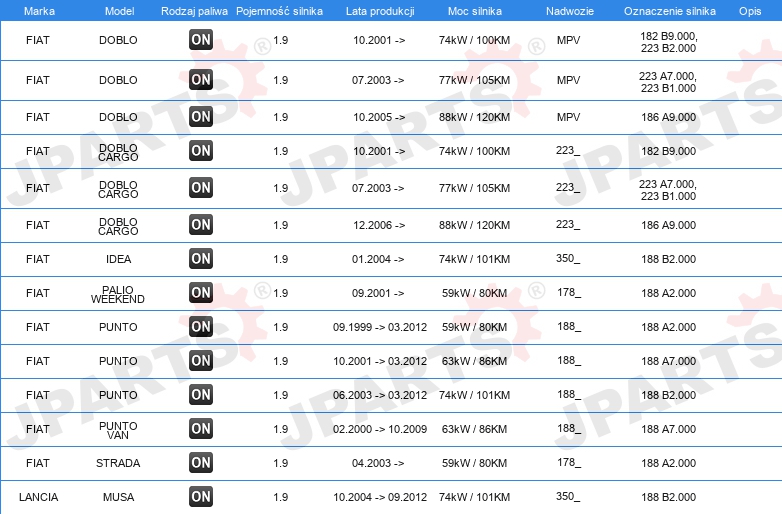Click the 350_ body code in the Idea row
The height and width of the screenshot is (514, 782).
point(568,259)
